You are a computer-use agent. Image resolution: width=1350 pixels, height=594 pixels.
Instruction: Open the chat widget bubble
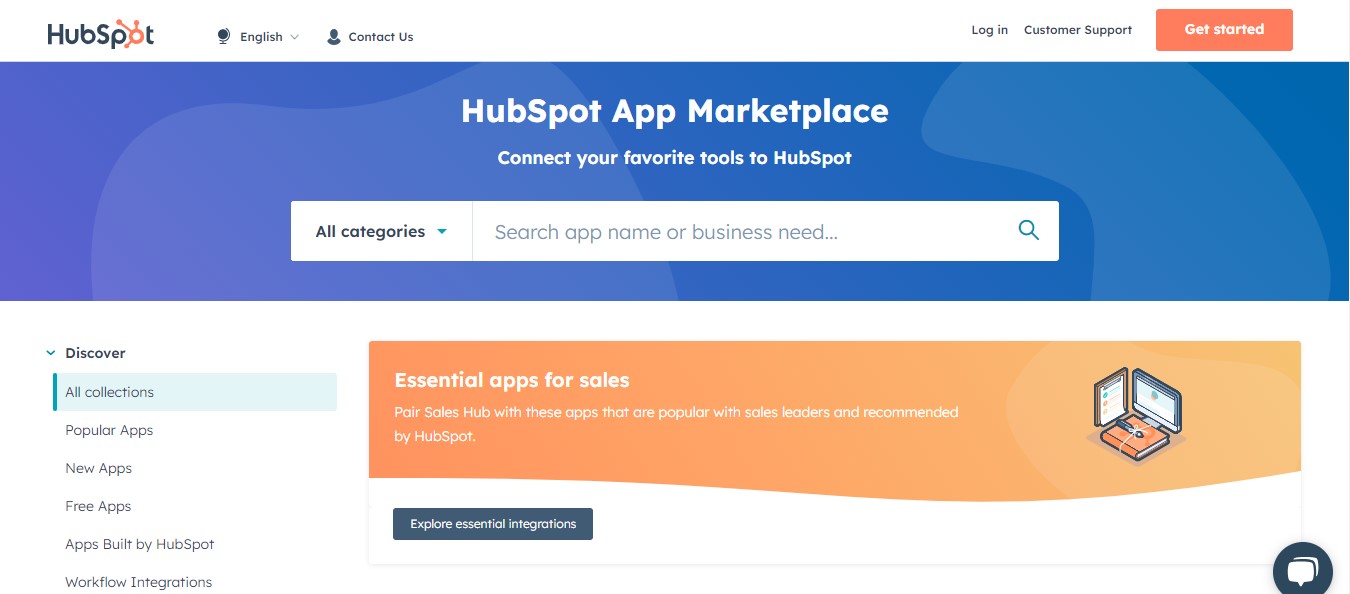click(x=1302, y=570)
